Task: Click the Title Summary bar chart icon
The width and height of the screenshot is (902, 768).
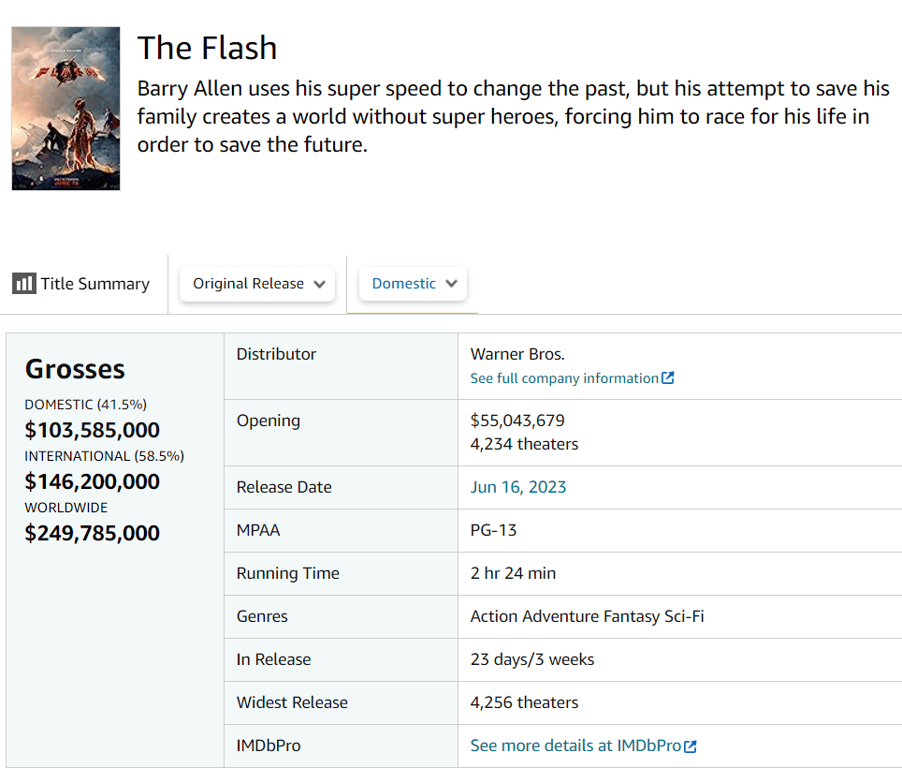Action: point(24,284)
